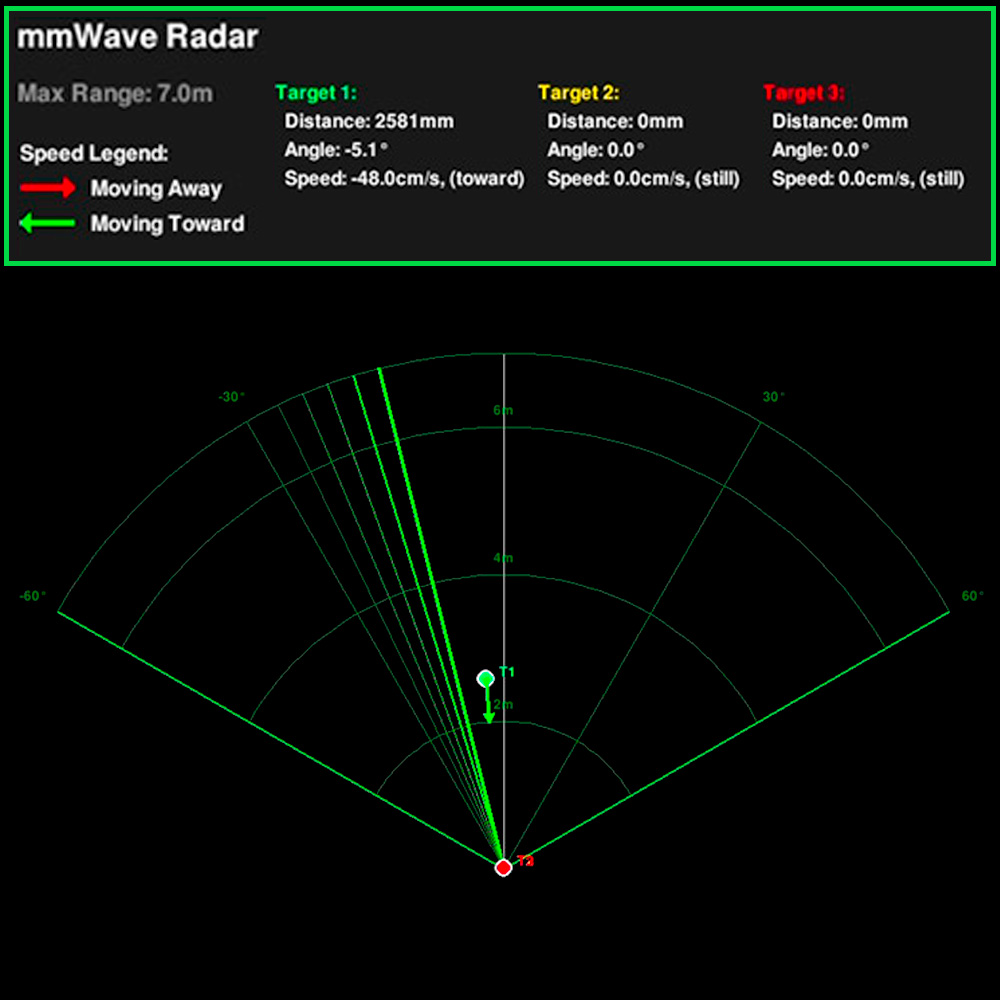Viewport: 1000px width, 1000px height.
Task: Click the yellow Target 2: heading
Action: coord(578,93)
